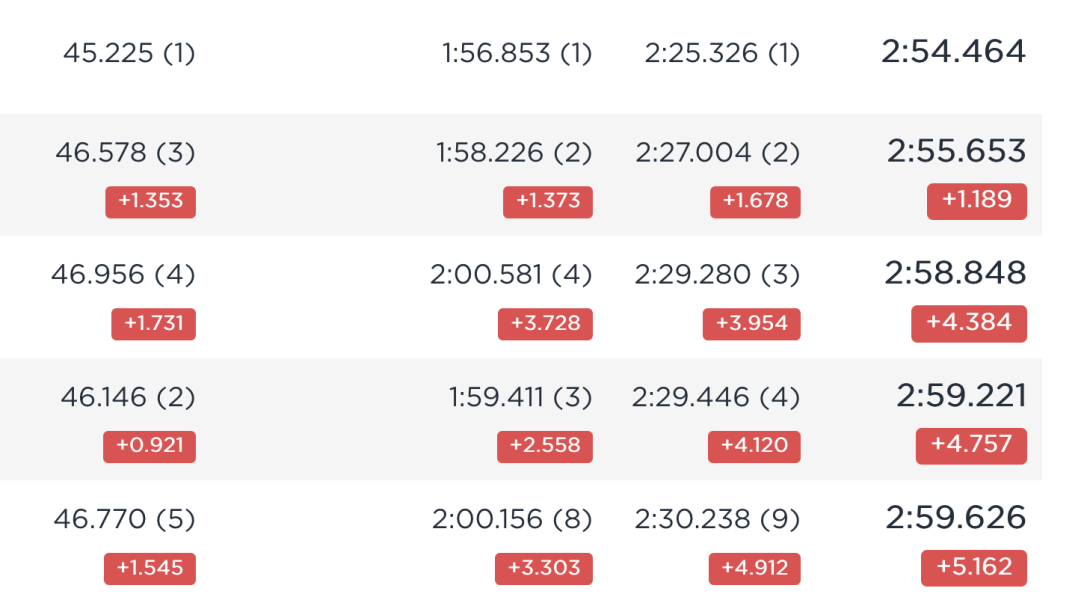The image size is (1090, 603).
Task: Click the +1.353 red gap badge
Action: [x=150, y=202]
